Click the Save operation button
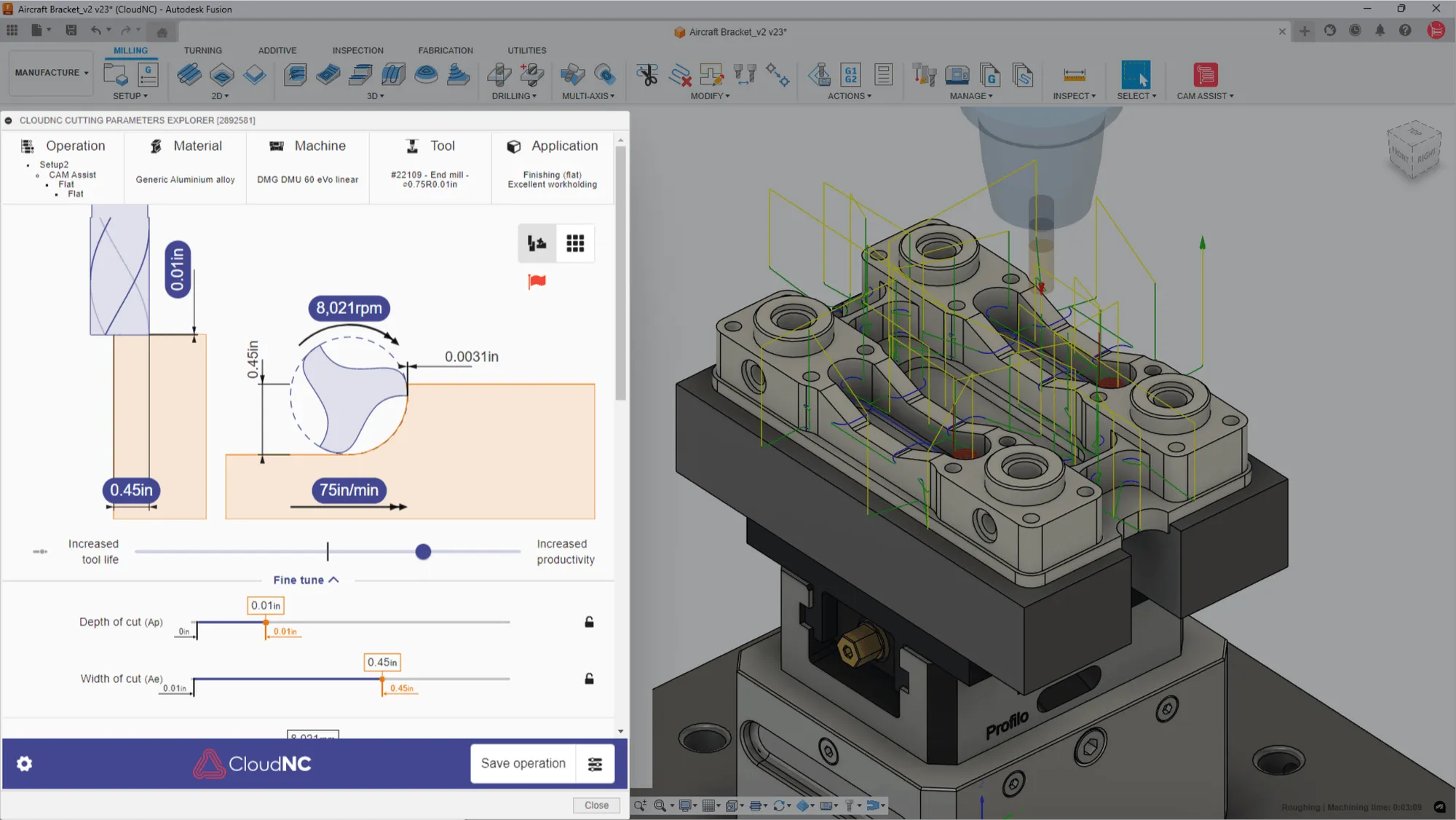The width and height of the screenshot is (1456, 820). 523,763
